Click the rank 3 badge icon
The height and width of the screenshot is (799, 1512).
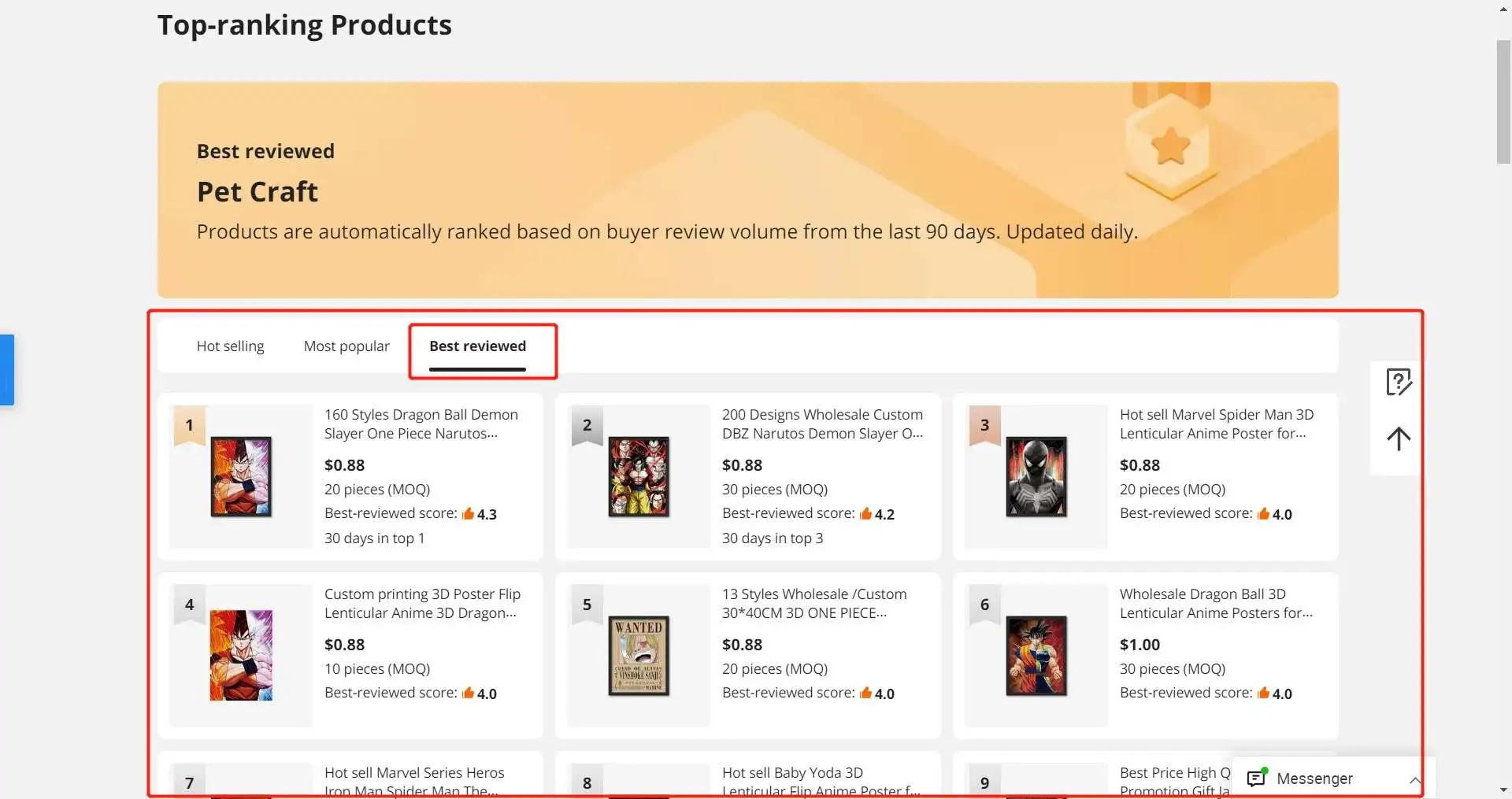[x=984, y=426]
